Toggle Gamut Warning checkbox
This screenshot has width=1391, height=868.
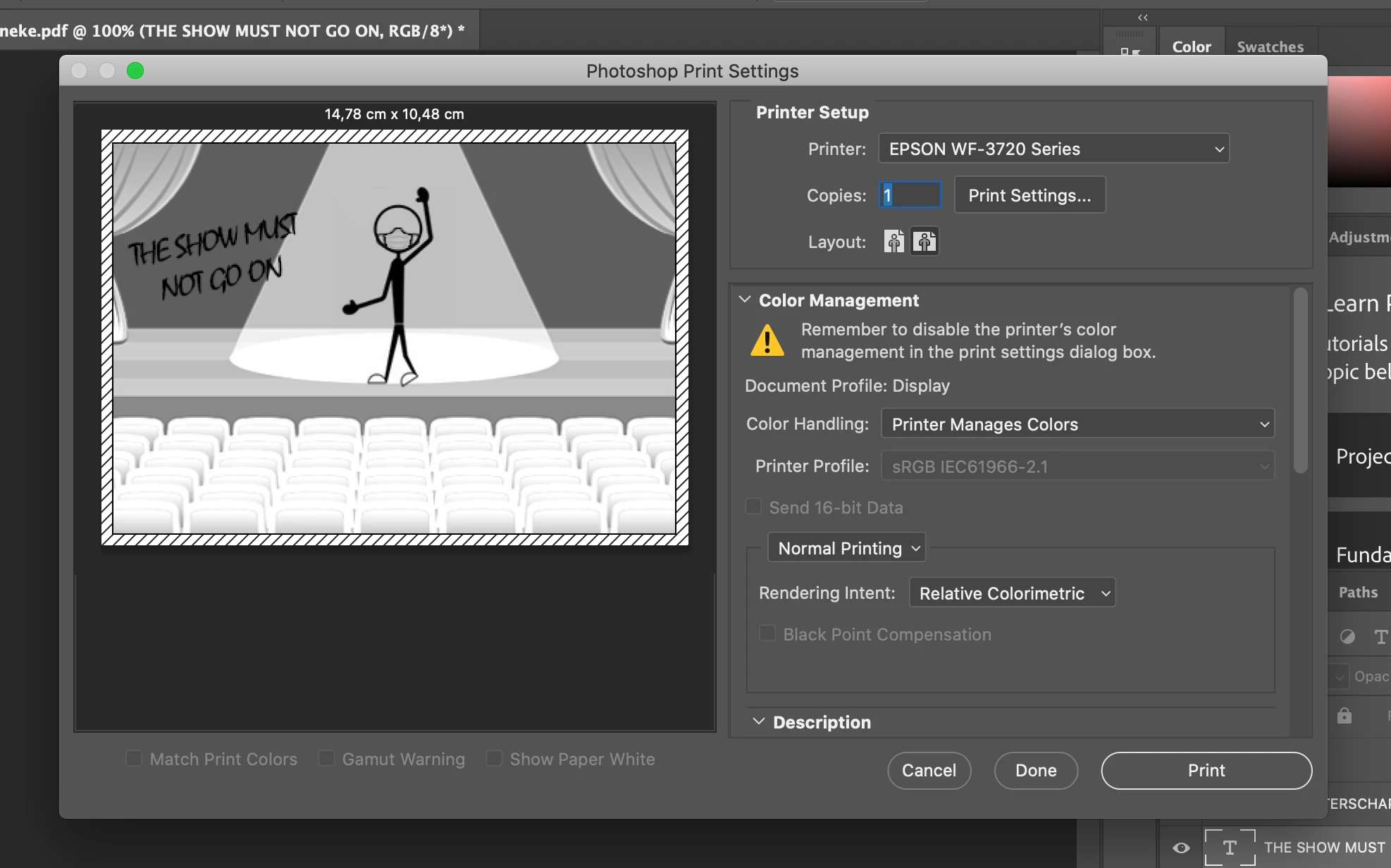(326, 759)
